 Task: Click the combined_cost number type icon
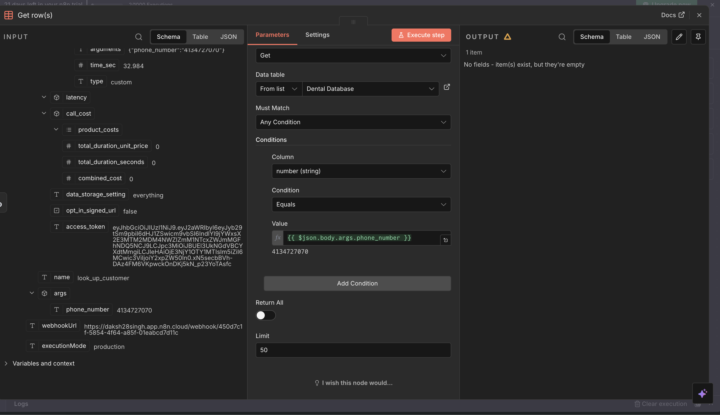pyautogui.click(x=68, y=179)
